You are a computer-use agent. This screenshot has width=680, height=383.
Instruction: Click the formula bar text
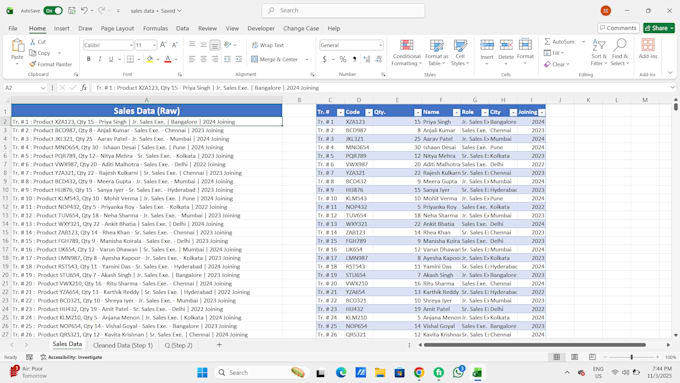pos(207,88)
